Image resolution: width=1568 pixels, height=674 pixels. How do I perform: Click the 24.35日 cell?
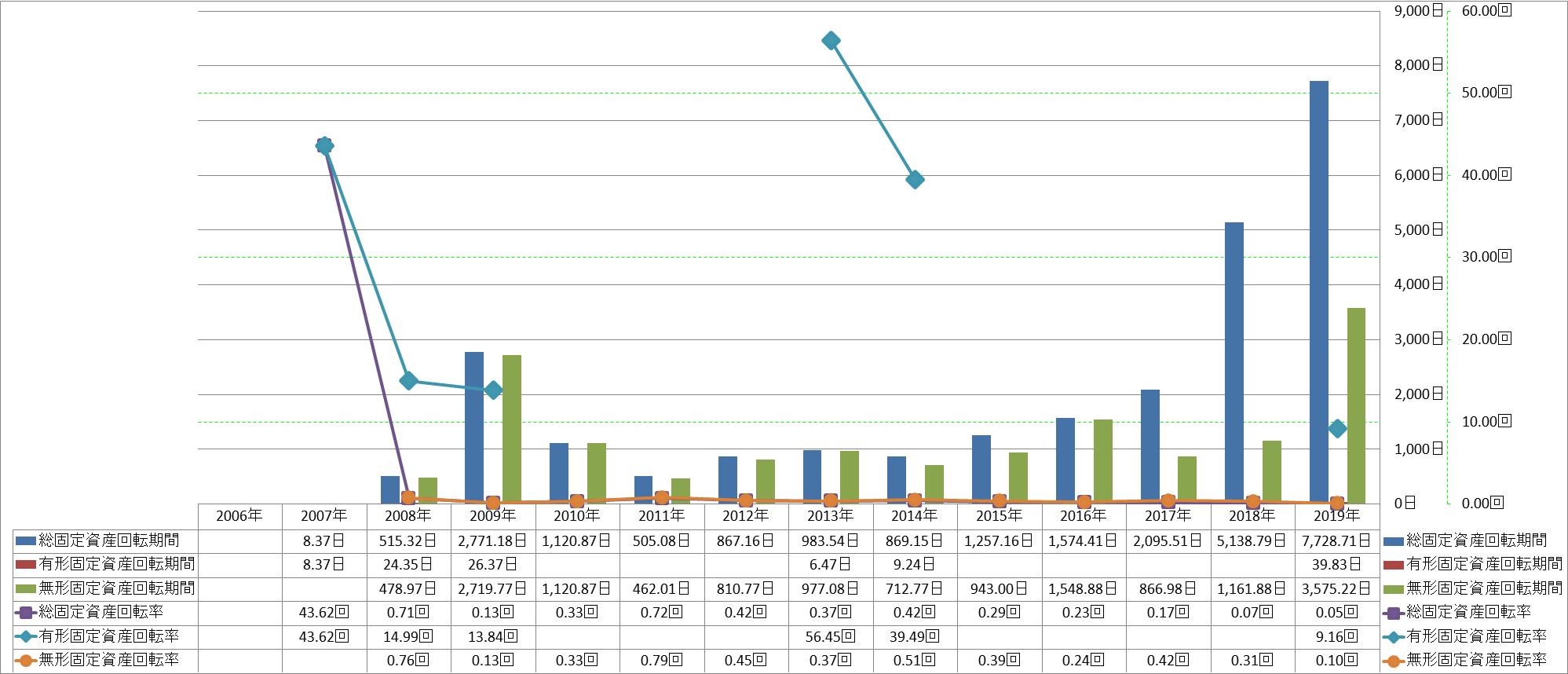coord(408,564)
